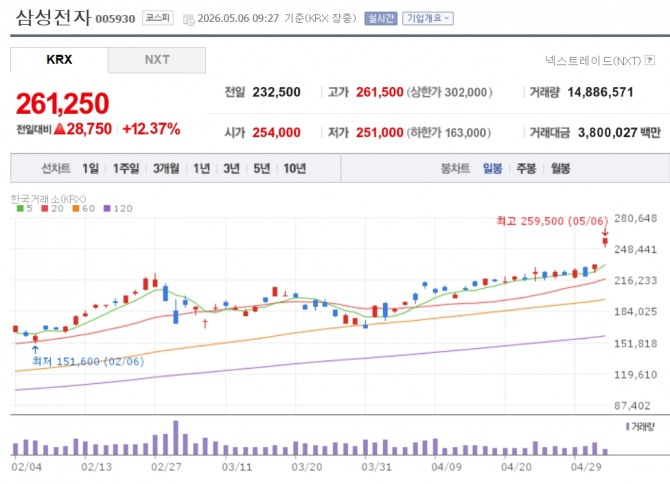The width and height of the screenshot is (670, 484).
Task: Select the 월봉 monthly candle chart
Action: pyautogui.click(x=560, y=168)
